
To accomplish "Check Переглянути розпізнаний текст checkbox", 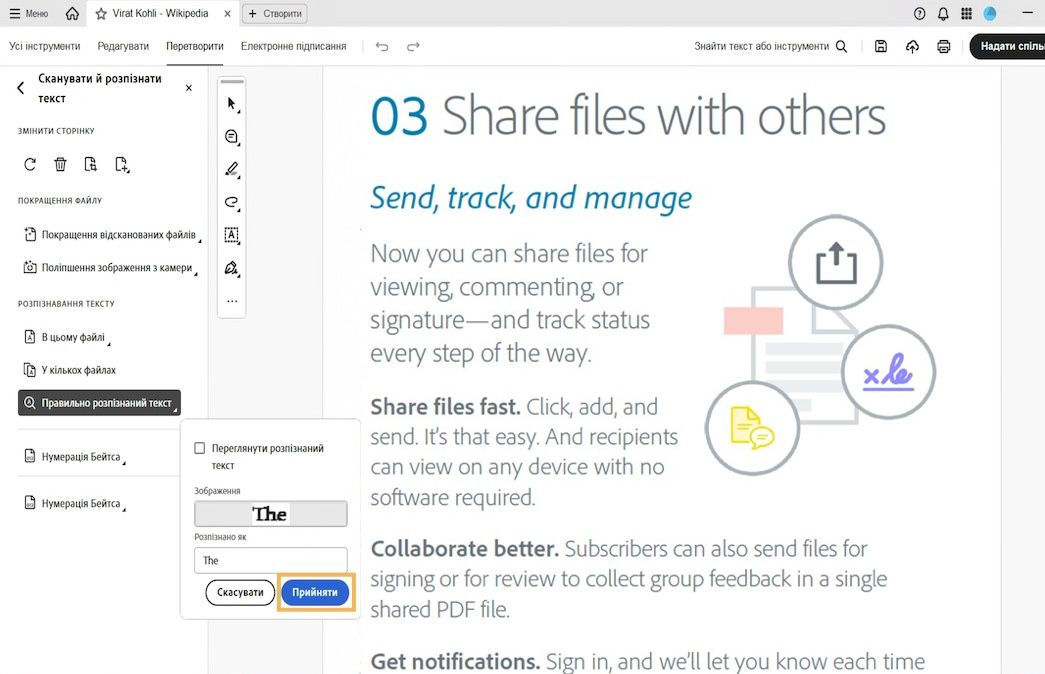I will [x=199, y=448].
